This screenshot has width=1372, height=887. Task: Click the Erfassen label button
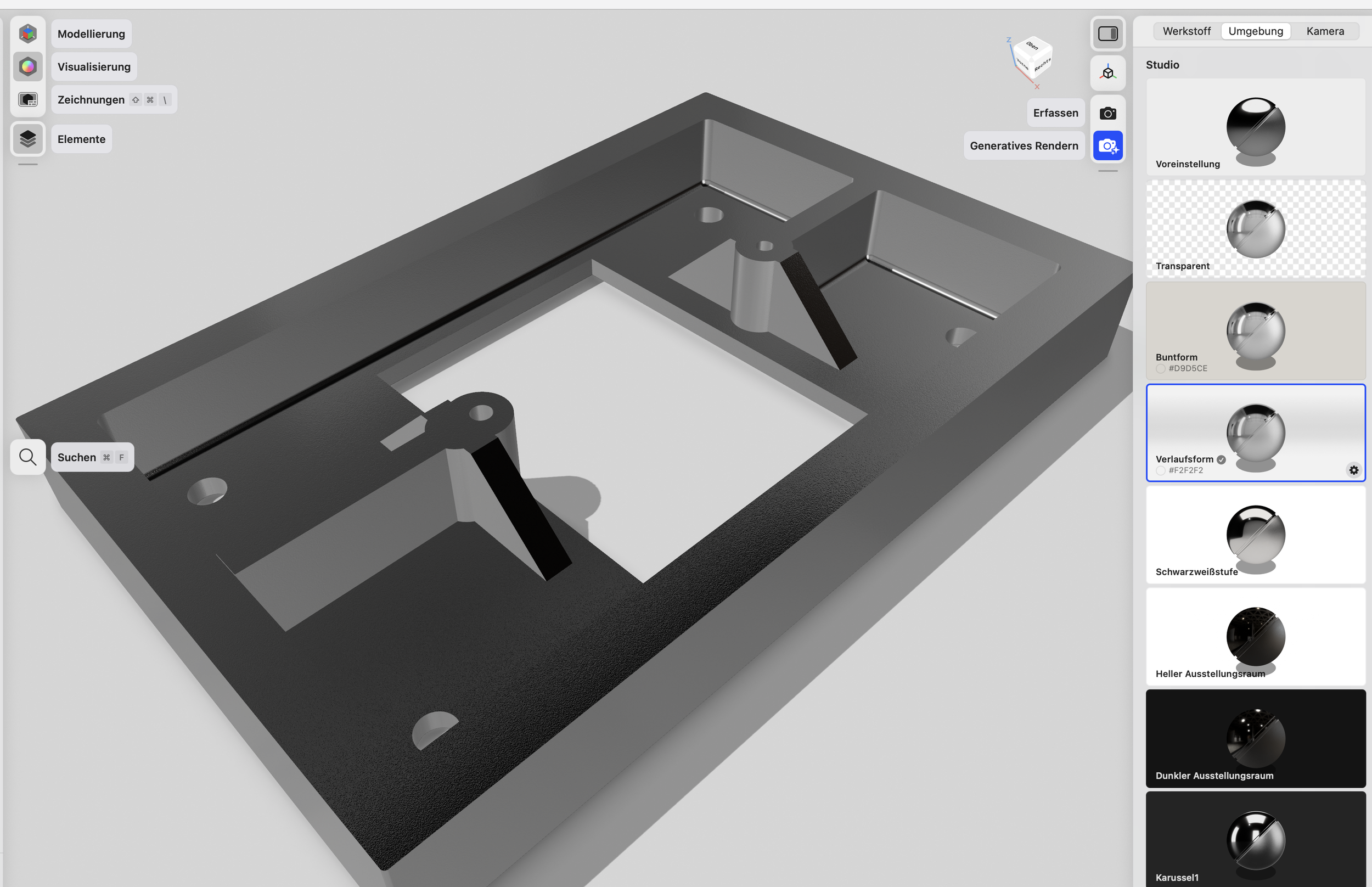(1055, 113)
